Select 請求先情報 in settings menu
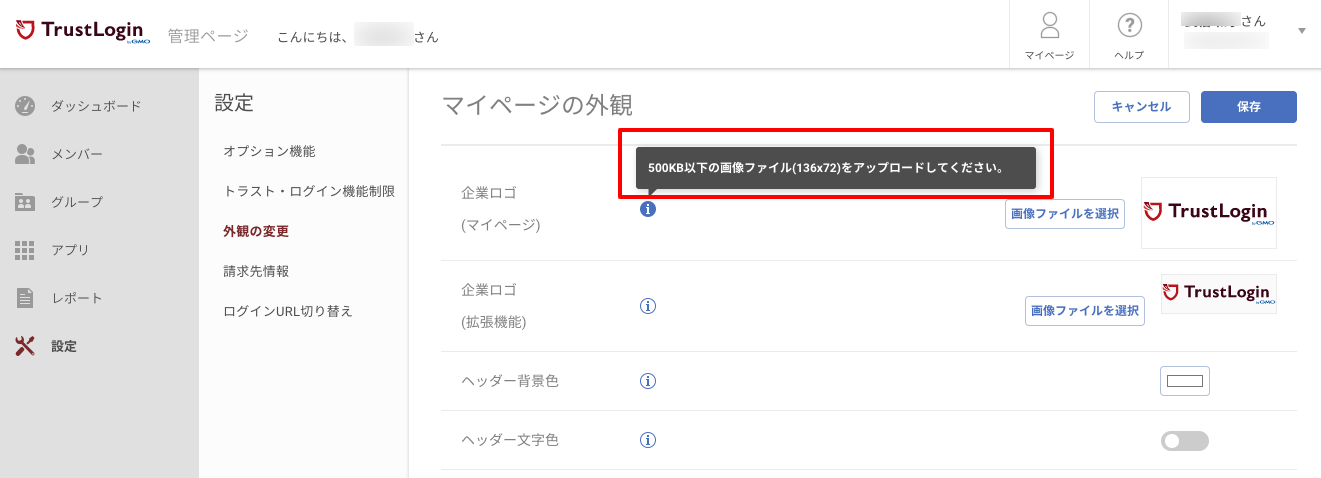This screenshot has width=1321, height=478. click(256, 271)
